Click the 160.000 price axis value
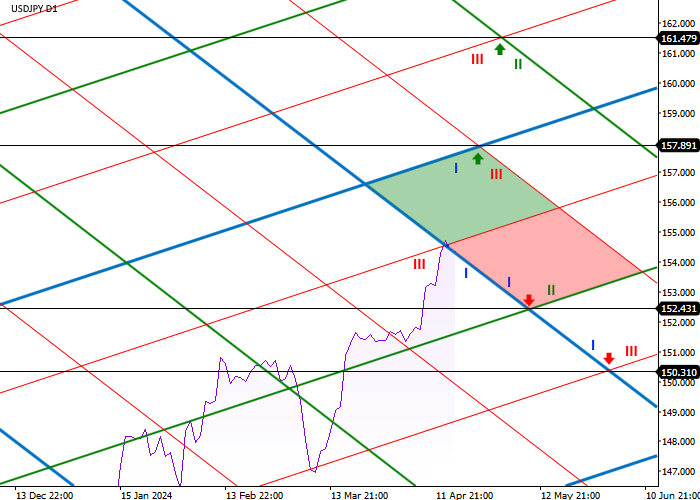 click(680, 83)
